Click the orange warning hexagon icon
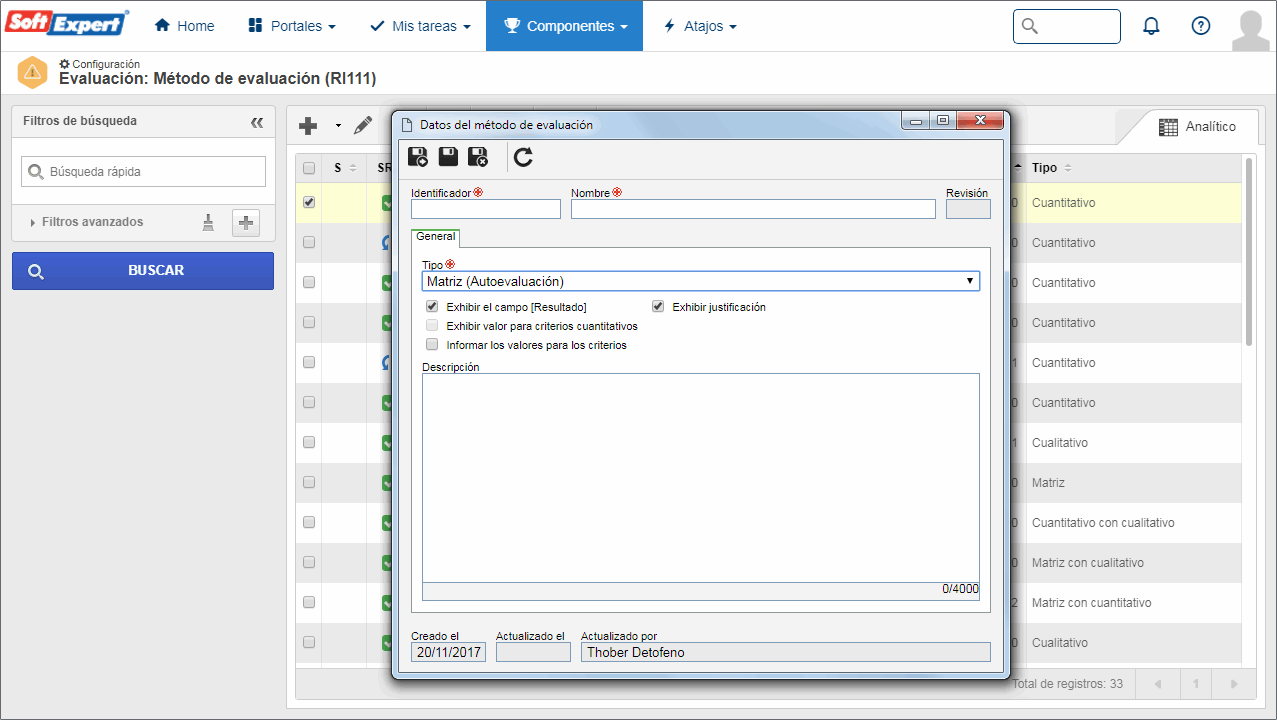This screenshot has height=720, width=1277. pyautogui.click(x=32, y=71)
